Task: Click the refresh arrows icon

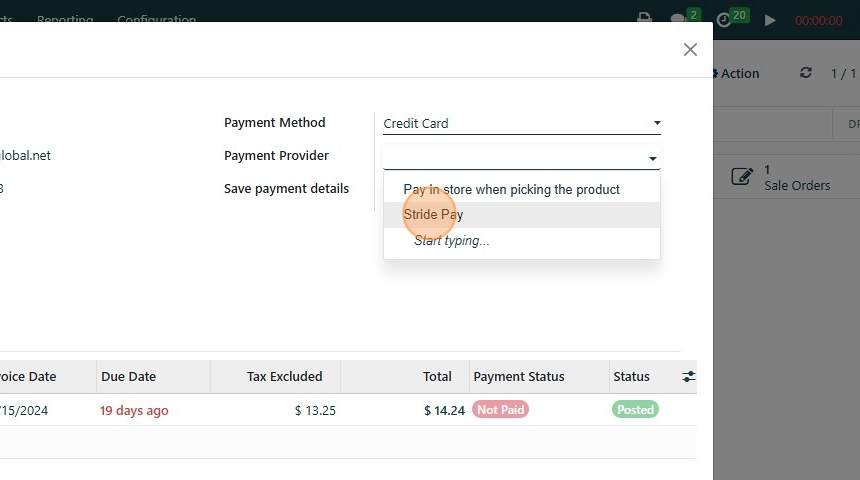Action: [x=806, y=73]
